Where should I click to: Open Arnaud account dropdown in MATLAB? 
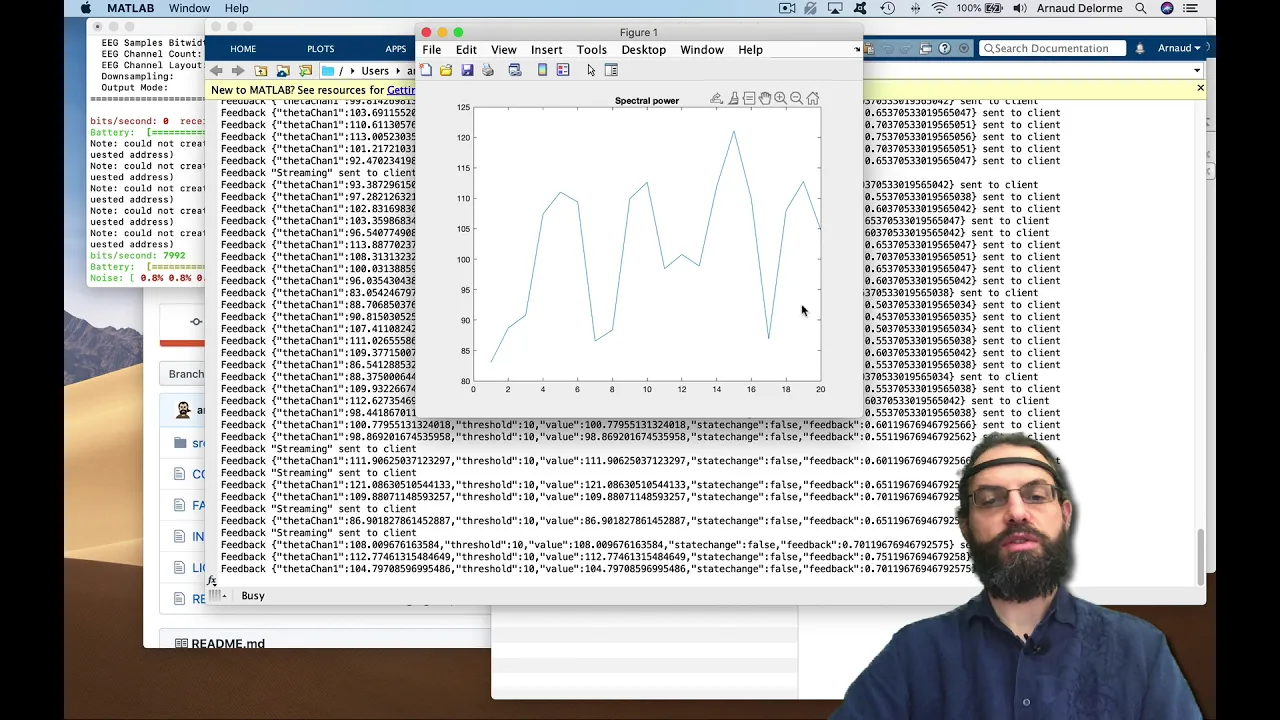click(x=1180, y=48)
